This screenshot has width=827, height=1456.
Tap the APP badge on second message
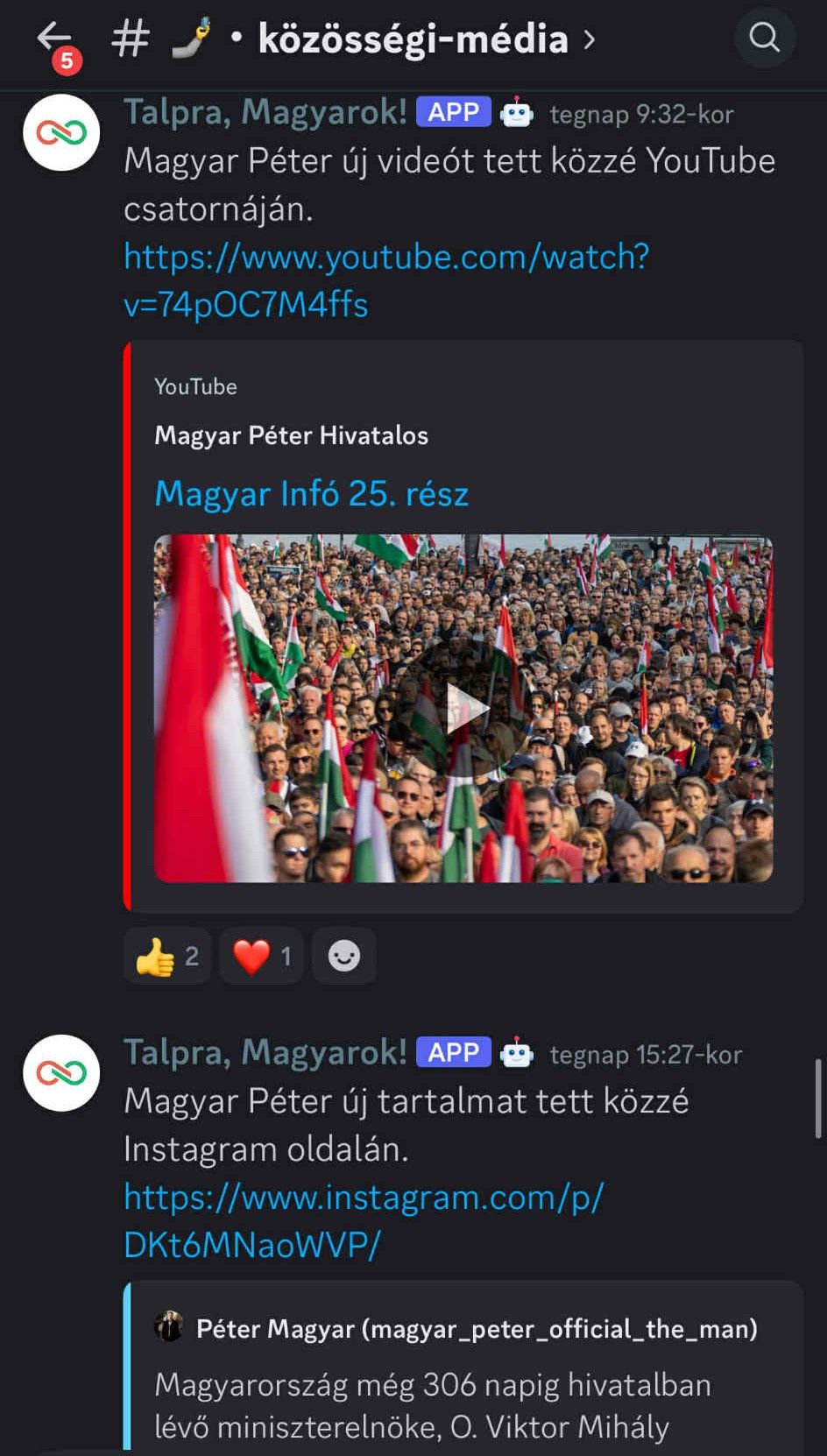[x=454, y=1052]
